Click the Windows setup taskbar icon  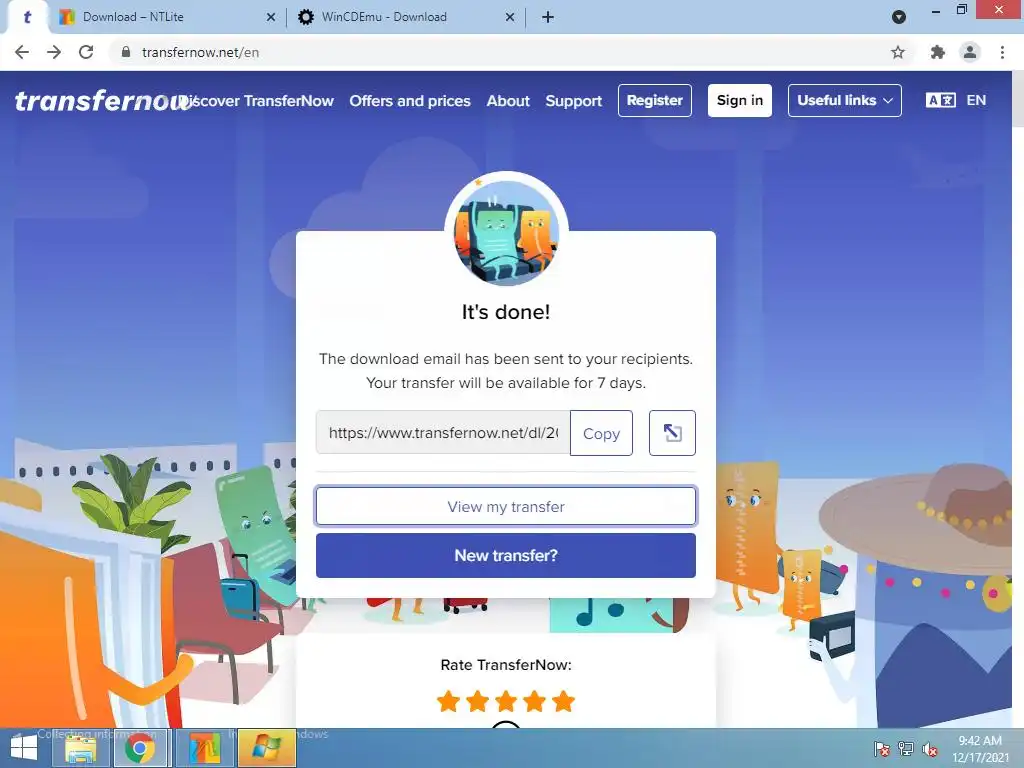click(266, 748)
